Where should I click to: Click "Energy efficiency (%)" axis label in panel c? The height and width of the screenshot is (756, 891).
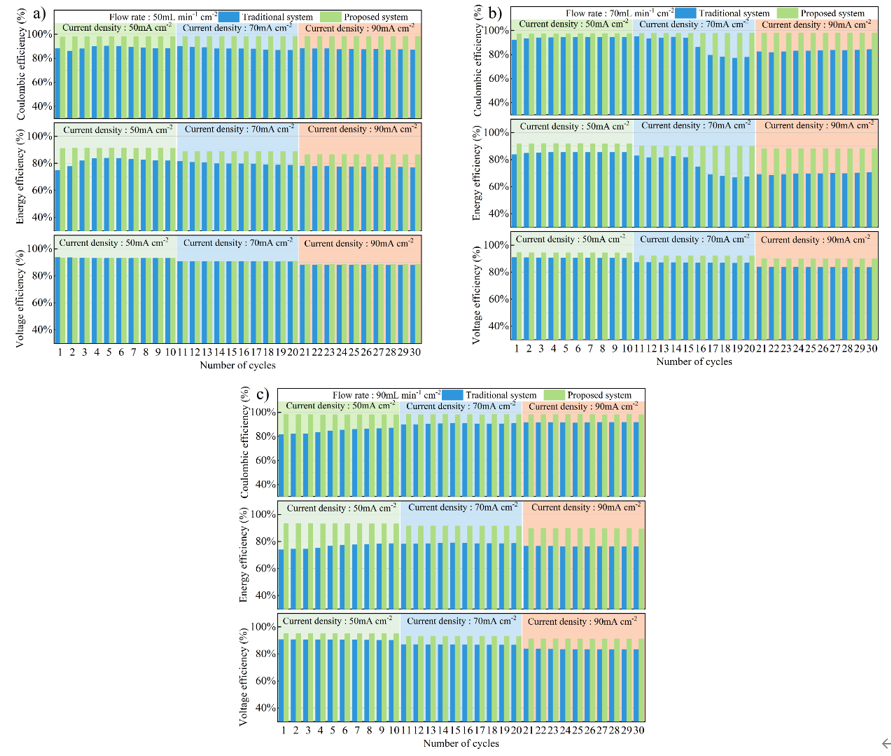point(244,555)
